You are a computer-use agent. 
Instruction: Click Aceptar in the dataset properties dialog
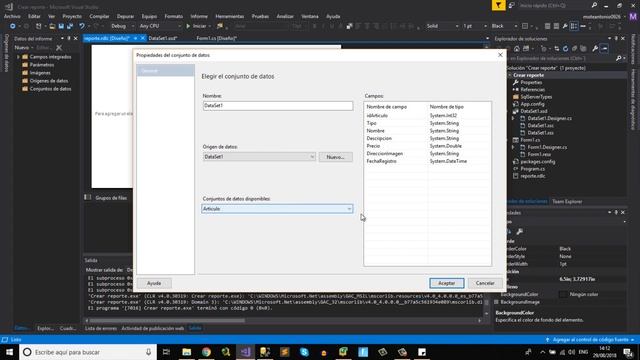447,283
